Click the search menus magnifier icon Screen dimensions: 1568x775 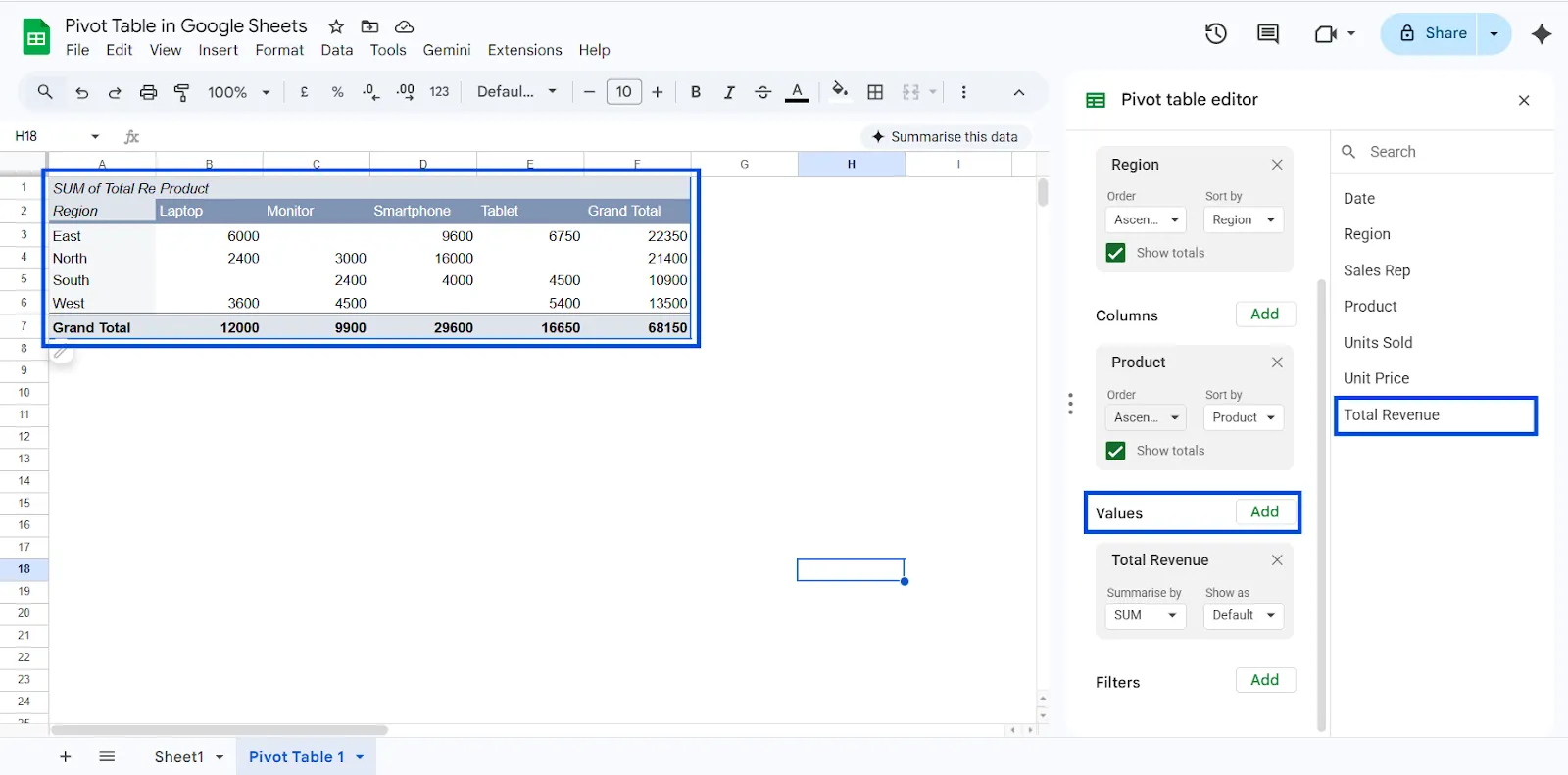point(45,91)
